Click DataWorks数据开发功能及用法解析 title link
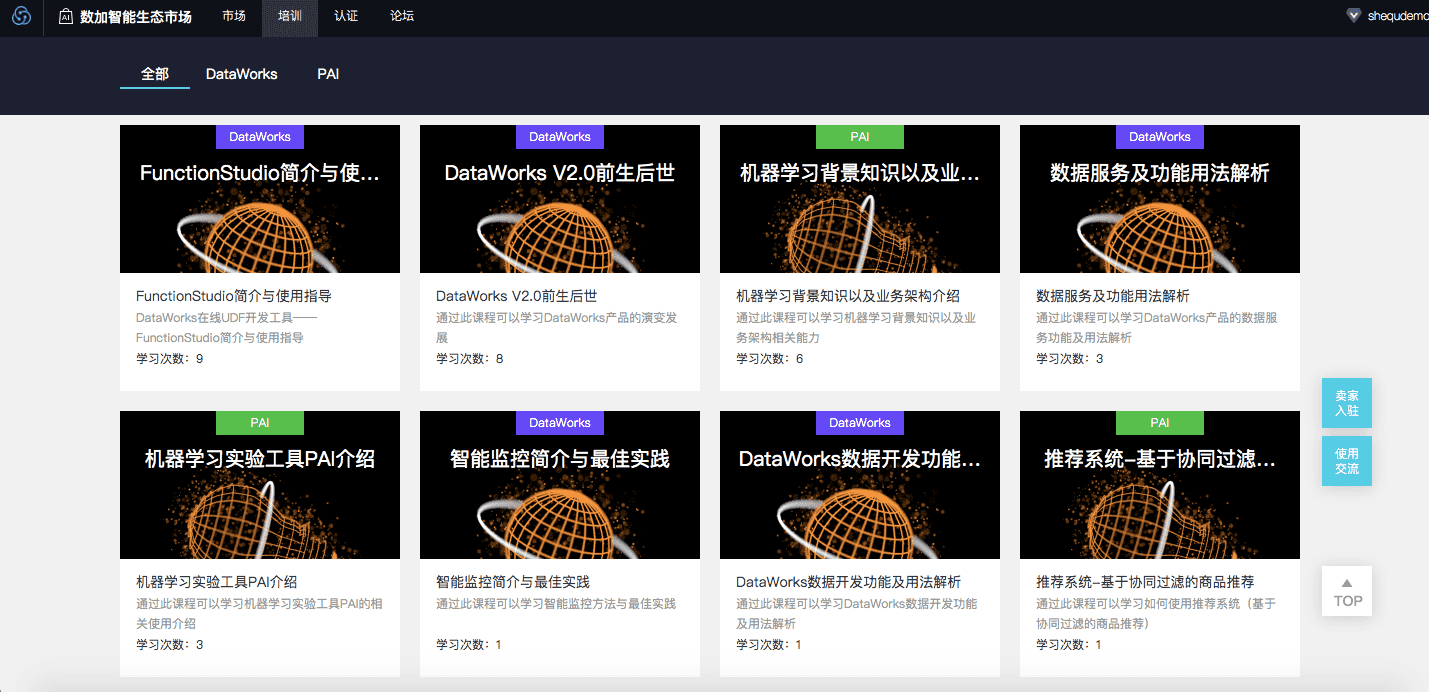Image resolution: width=1429 pixels, height=692 pixels. click(x=849, y=582)
